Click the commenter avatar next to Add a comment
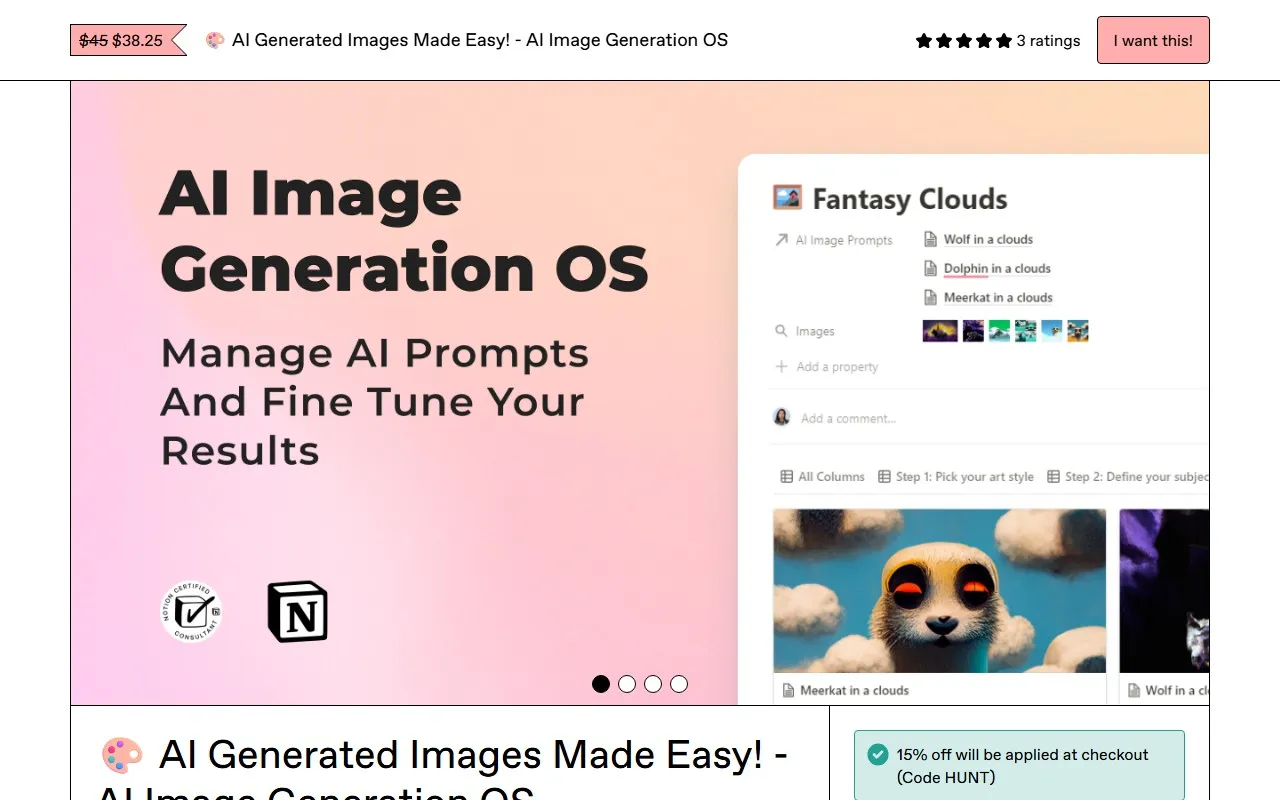The height and width of the screenshot is (800, 1280). (x=781, y=417)
